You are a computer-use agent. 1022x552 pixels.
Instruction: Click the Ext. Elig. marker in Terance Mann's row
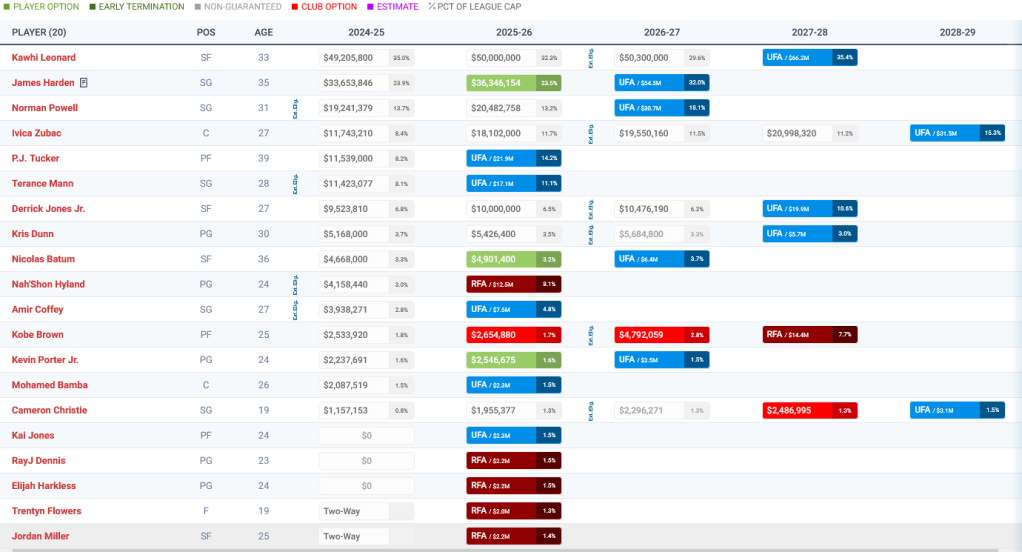click(x=296, y=183)
